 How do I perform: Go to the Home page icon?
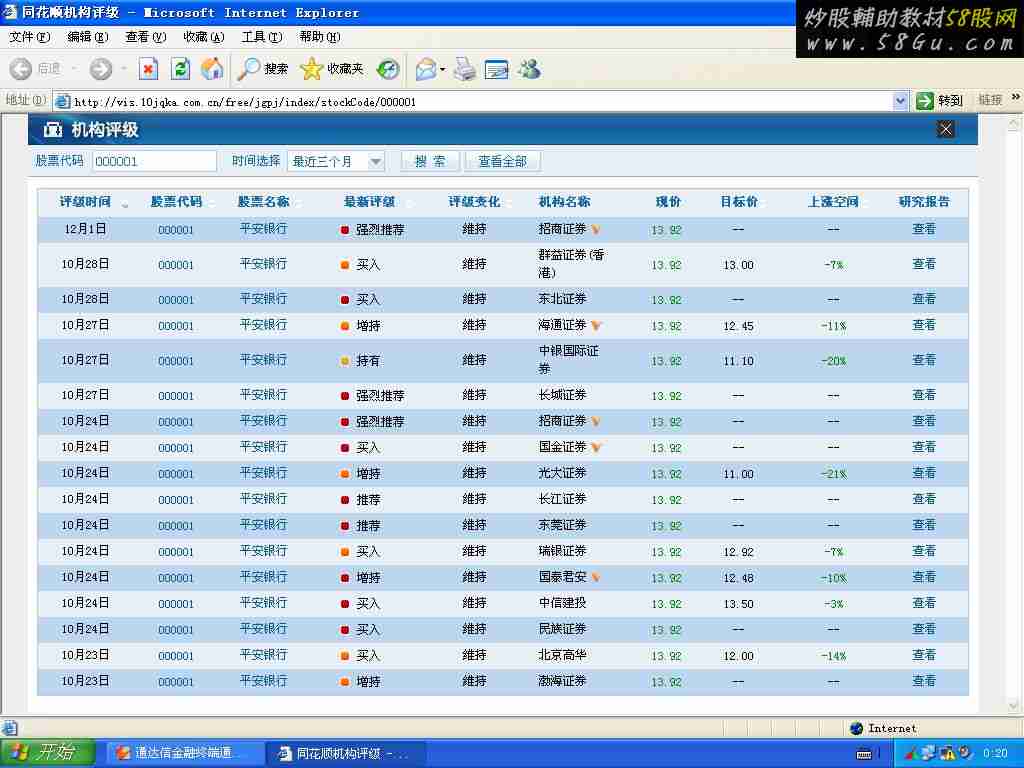[x=212, y=69]
